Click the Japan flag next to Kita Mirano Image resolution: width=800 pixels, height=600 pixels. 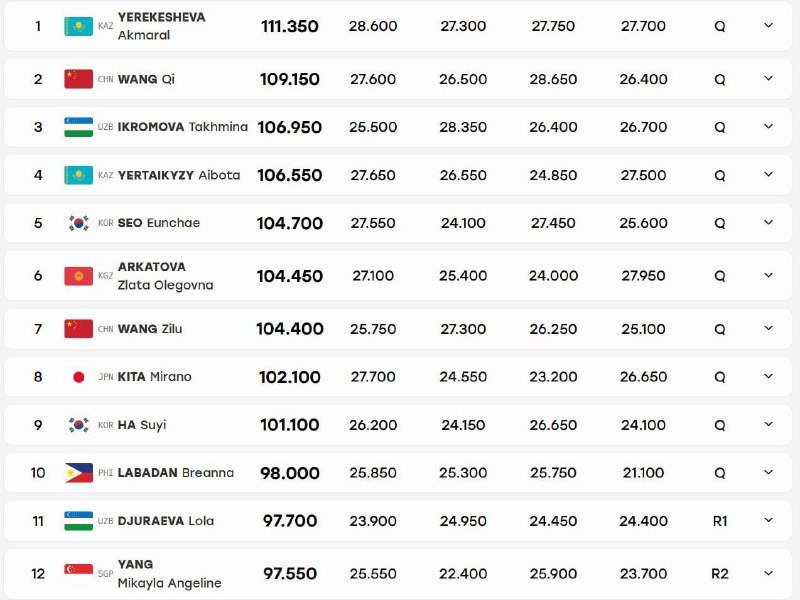(79, 377)
